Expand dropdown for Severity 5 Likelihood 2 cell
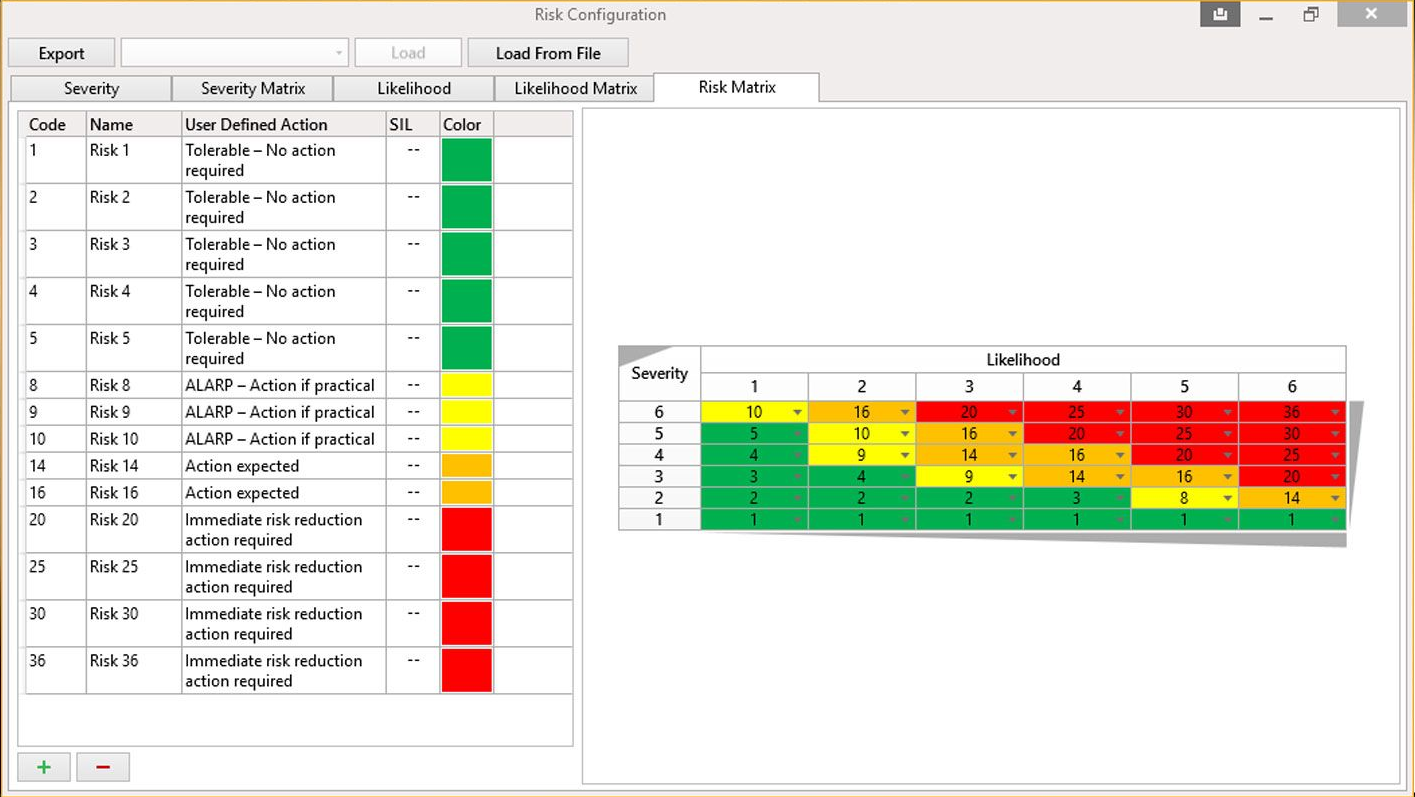1415x797 pixels. (x=905, y=434)
